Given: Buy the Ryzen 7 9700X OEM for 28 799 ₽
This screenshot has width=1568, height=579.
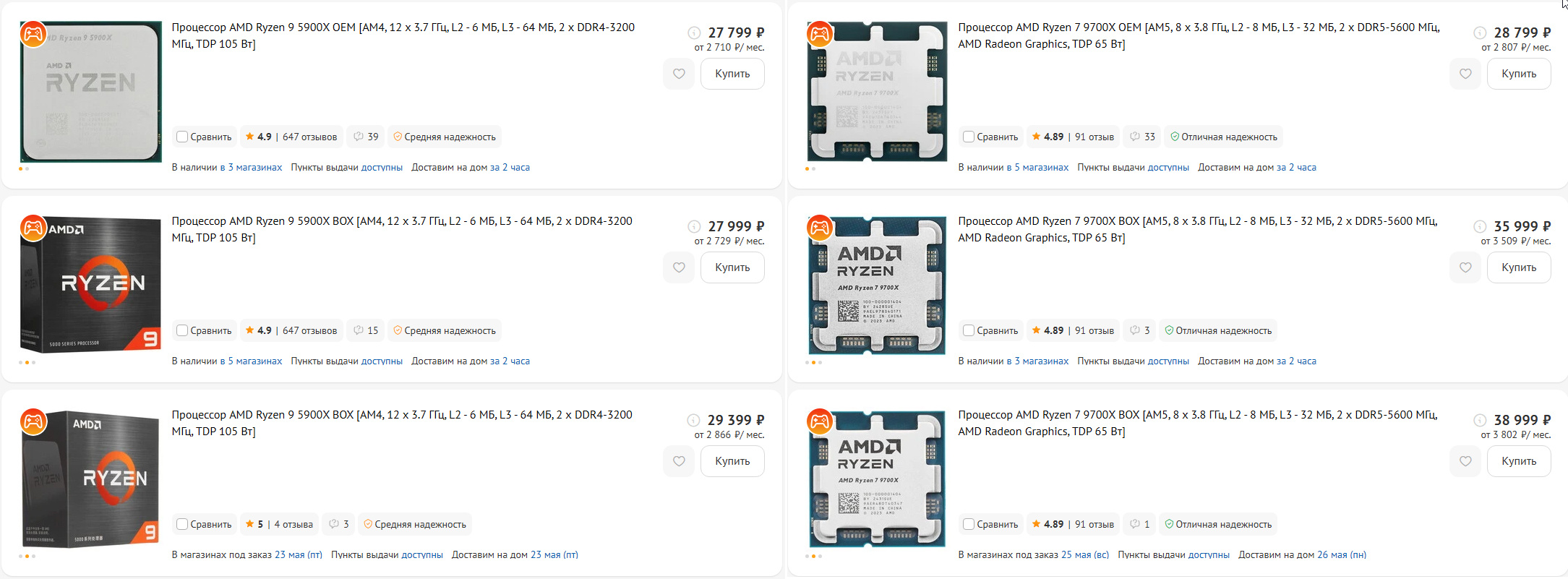Looking at the screenshot, I should (x=1519, y=74).
